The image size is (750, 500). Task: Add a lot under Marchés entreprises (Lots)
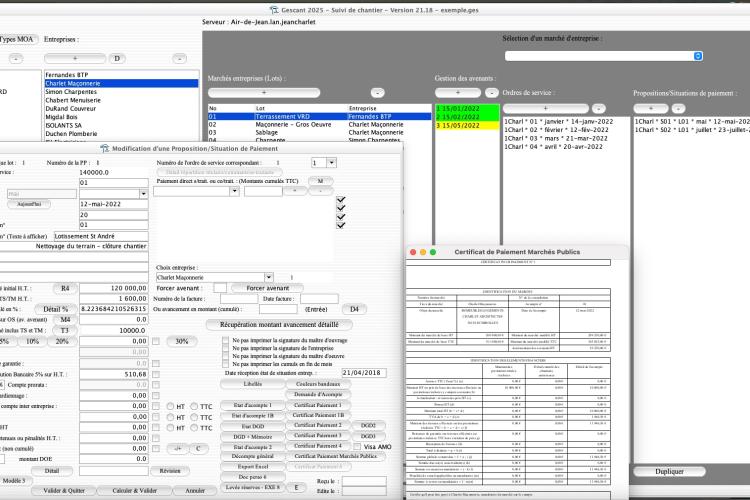(264, 92)
